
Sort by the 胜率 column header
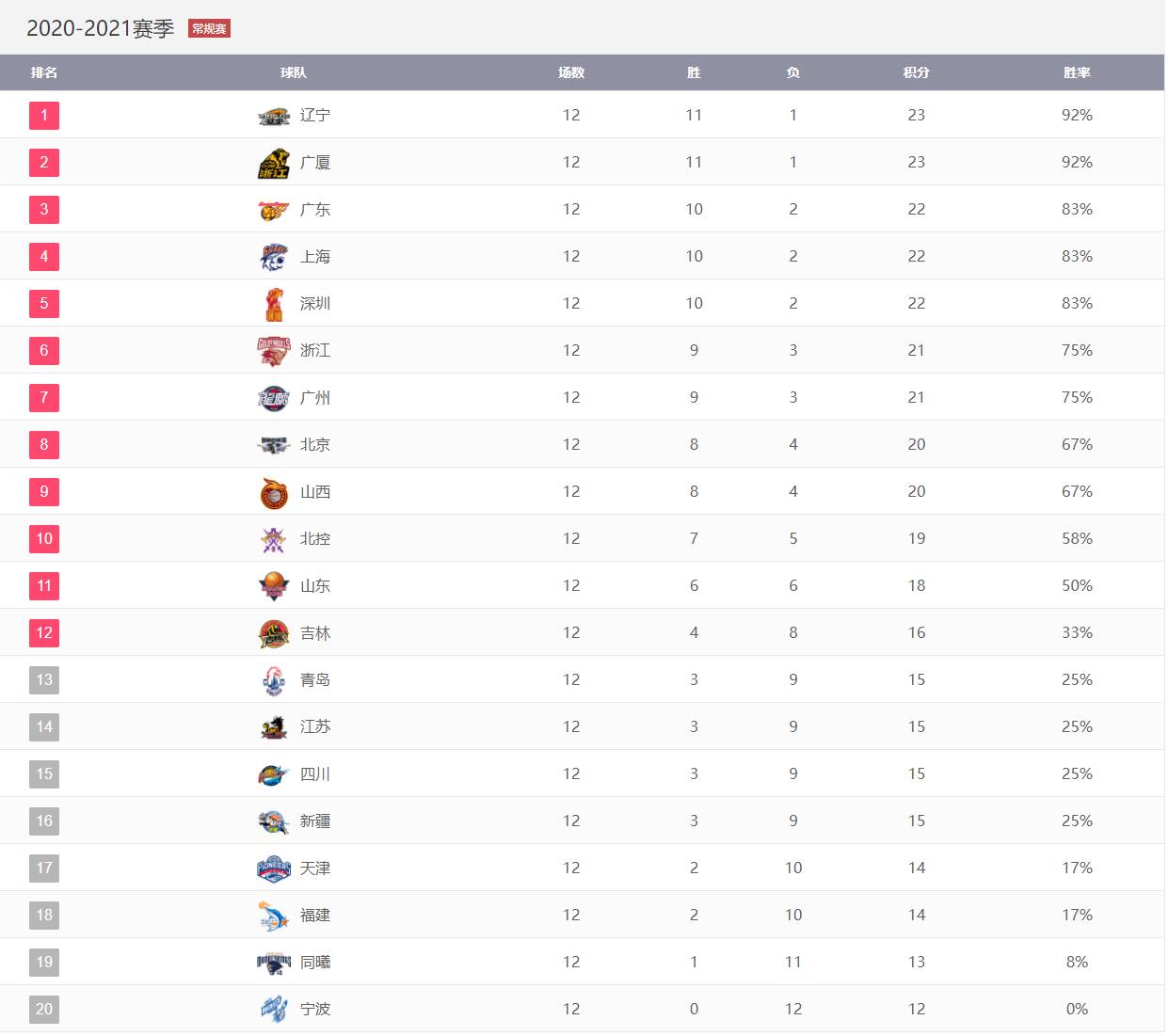[x=1077, y=72]
